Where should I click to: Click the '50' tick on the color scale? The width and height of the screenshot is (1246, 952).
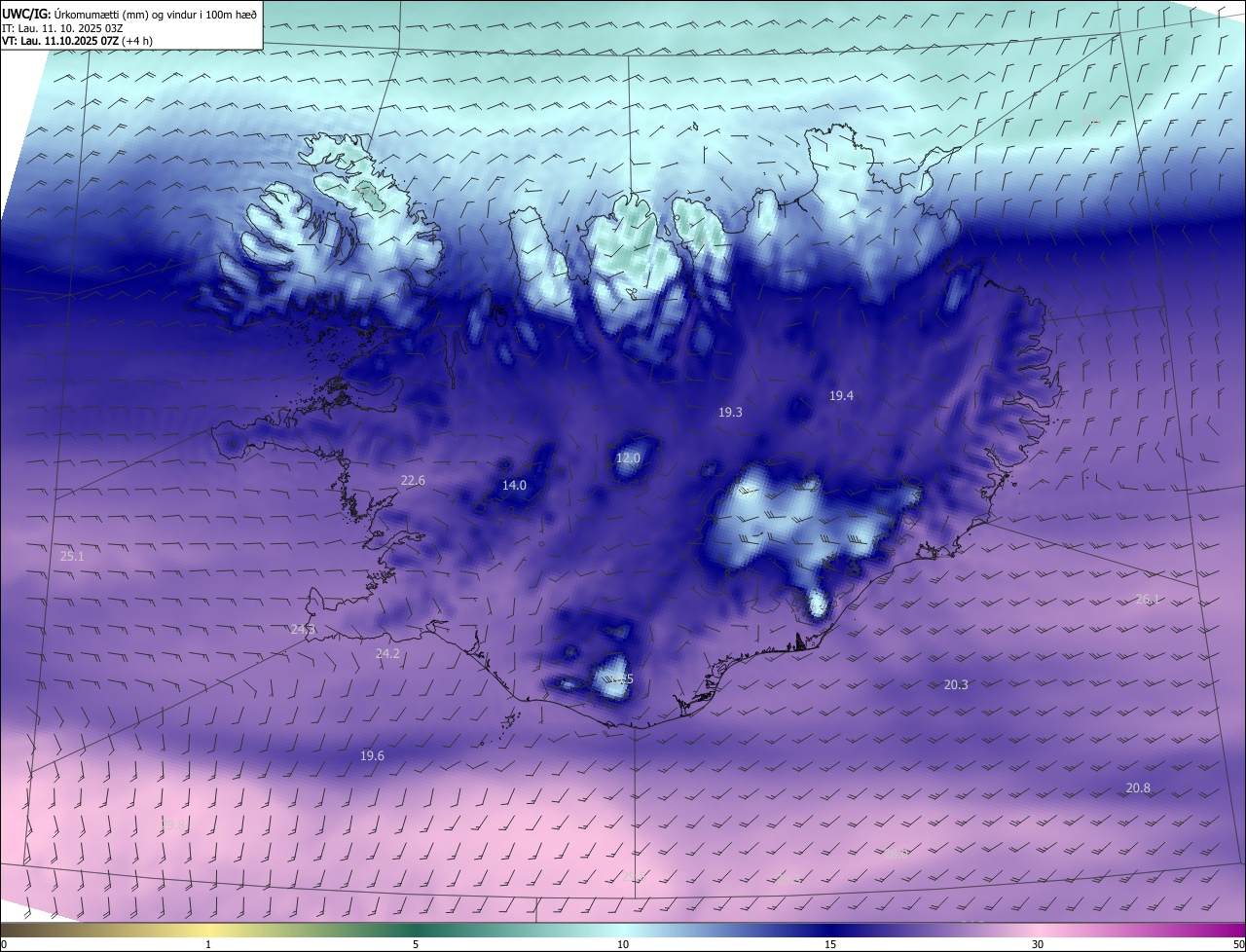point(1238,944)
